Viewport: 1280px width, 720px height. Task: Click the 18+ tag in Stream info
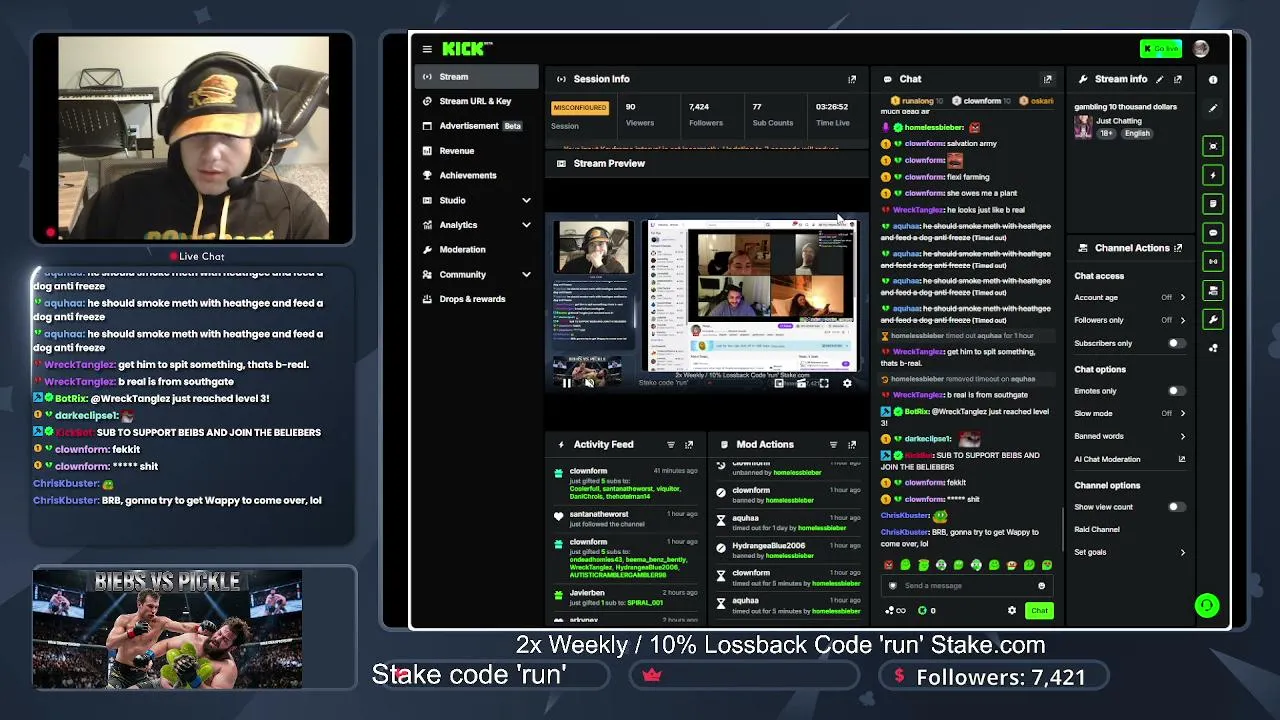pos(1108,133)
